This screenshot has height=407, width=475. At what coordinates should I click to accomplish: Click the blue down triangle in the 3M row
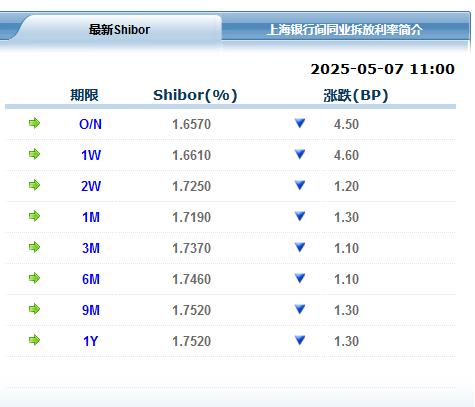point(300,247)
